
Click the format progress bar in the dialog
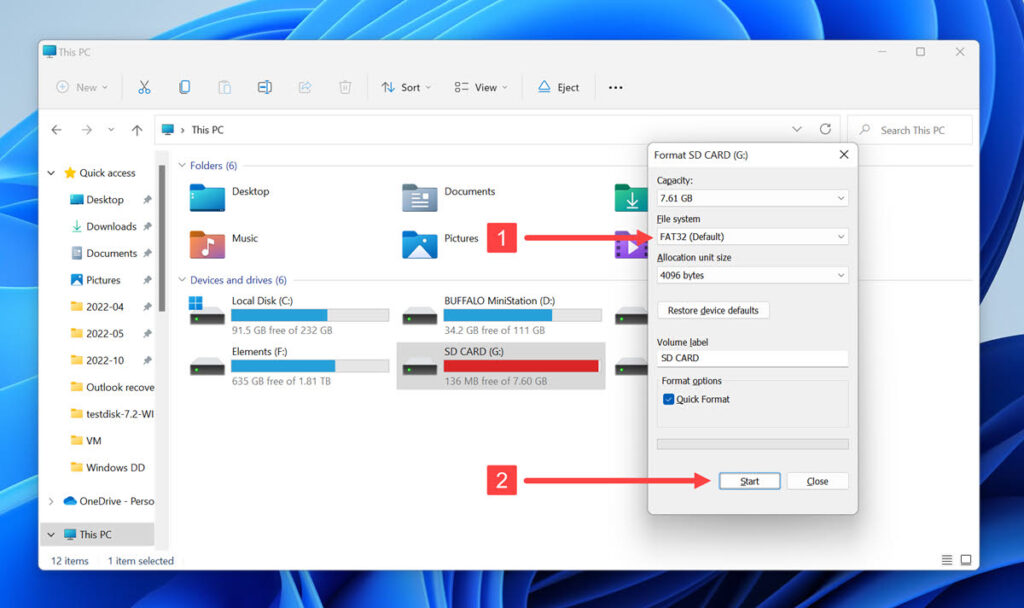coord(752,443)
